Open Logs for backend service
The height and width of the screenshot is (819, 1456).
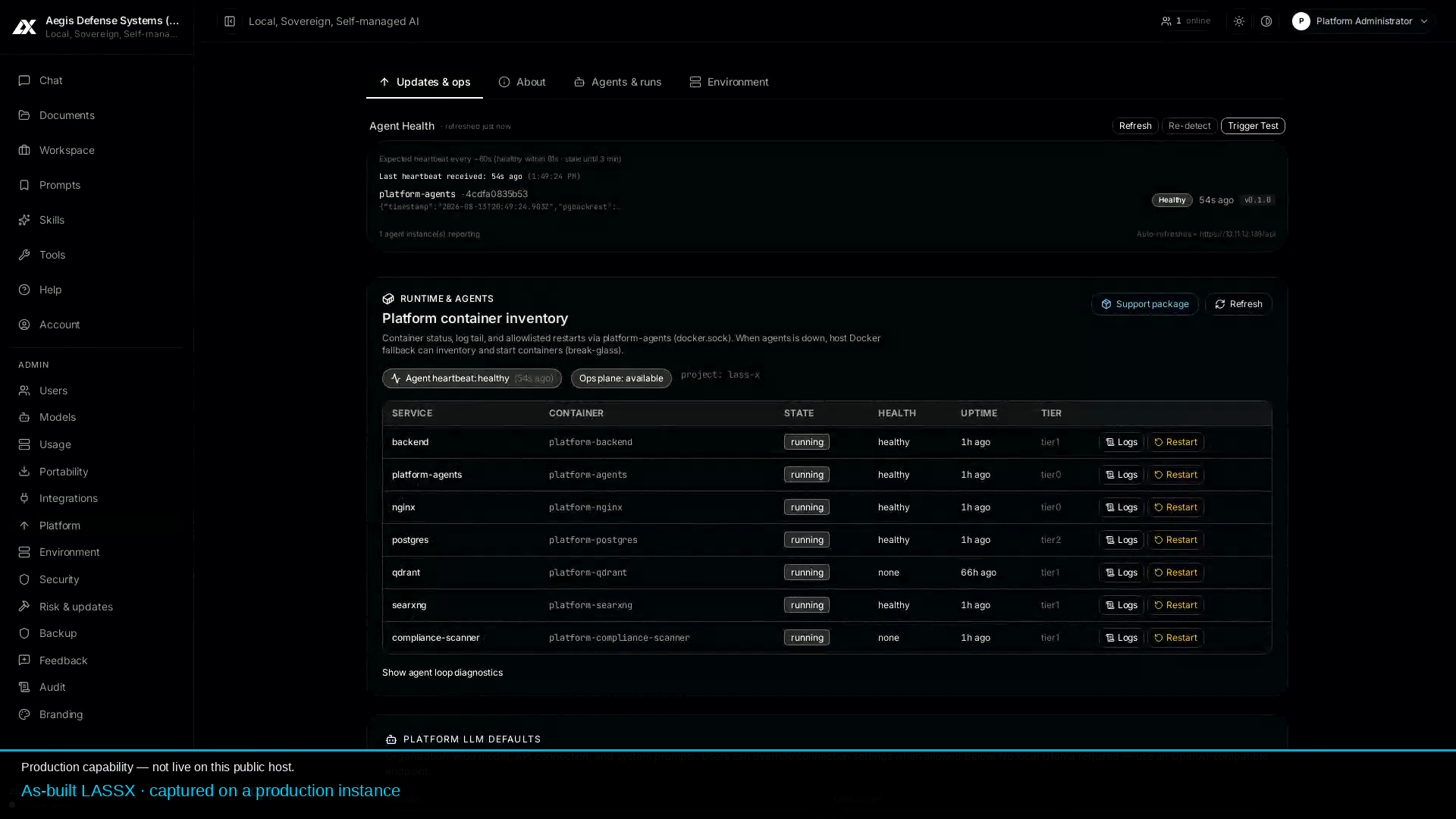(x=1121, y=442)
